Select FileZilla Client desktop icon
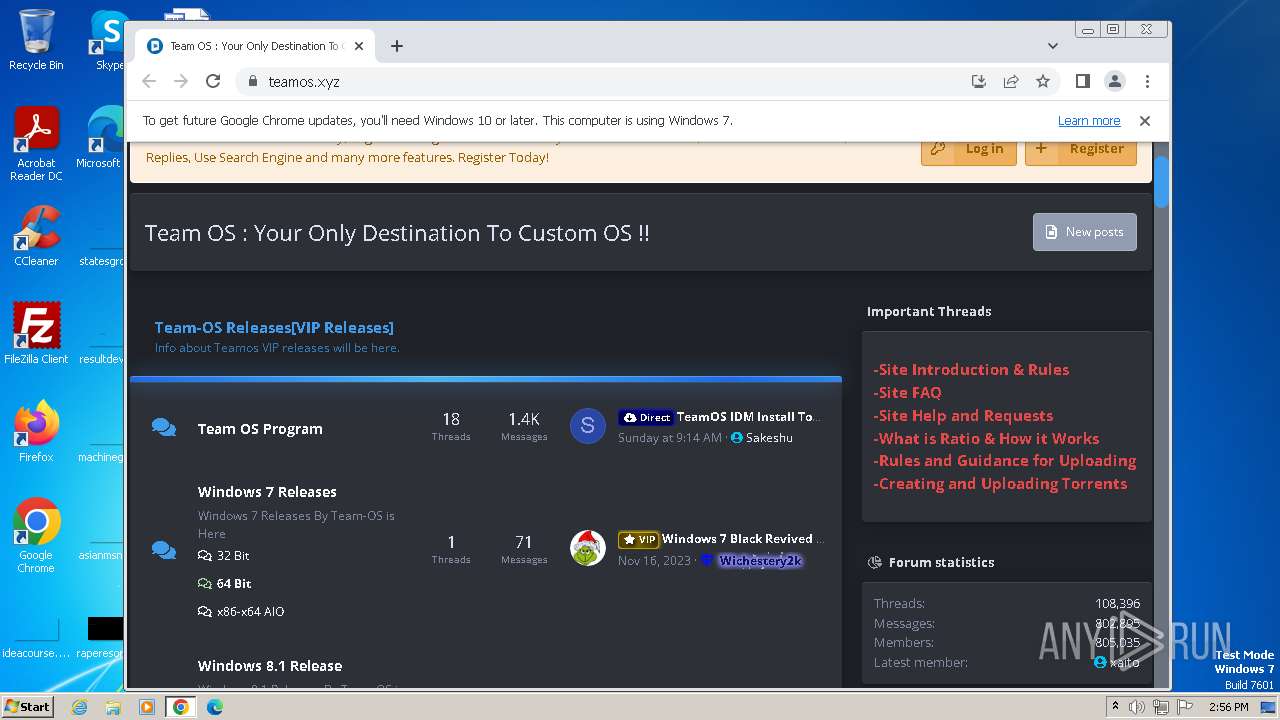The image size is (1280, 720). 36,334
